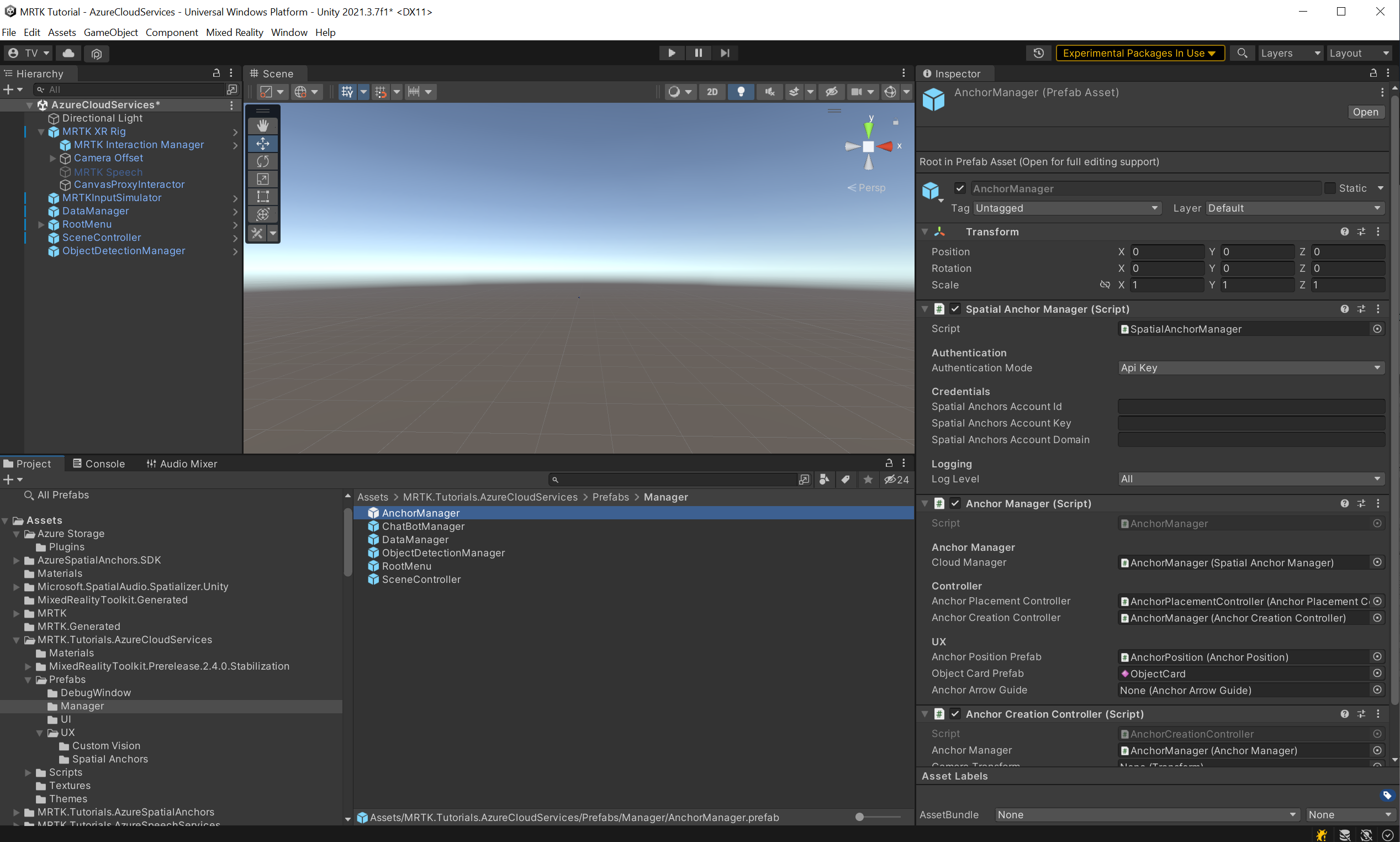
Task: Uncheck Anchor Creation Controller script checkbox
Action: [955, 714]
